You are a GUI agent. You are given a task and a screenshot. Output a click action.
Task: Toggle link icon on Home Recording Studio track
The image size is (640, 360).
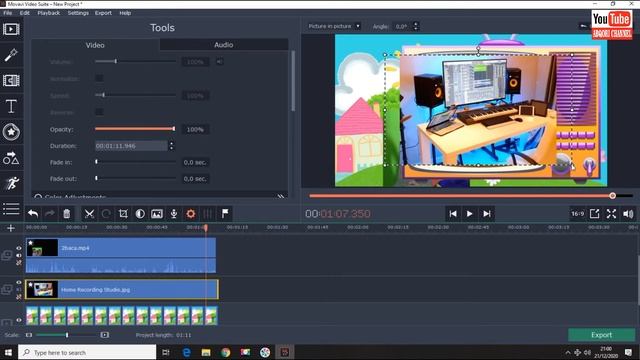pos(19,297)
